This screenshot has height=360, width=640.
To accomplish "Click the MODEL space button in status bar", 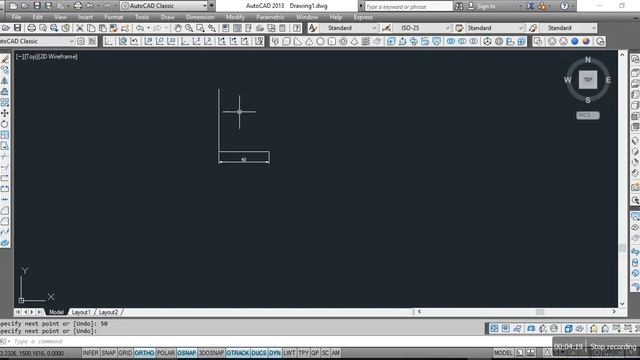I will [503, 353].
